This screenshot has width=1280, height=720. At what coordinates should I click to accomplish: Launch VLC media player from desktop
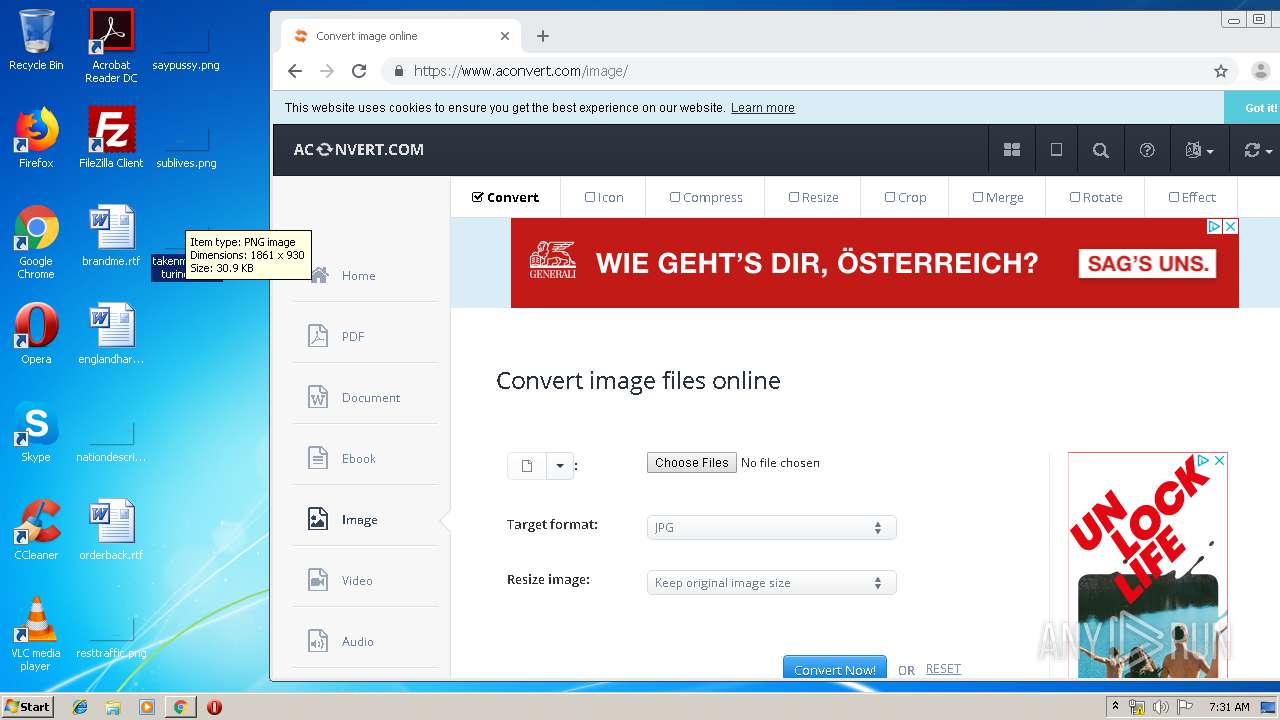click(36, 634)
